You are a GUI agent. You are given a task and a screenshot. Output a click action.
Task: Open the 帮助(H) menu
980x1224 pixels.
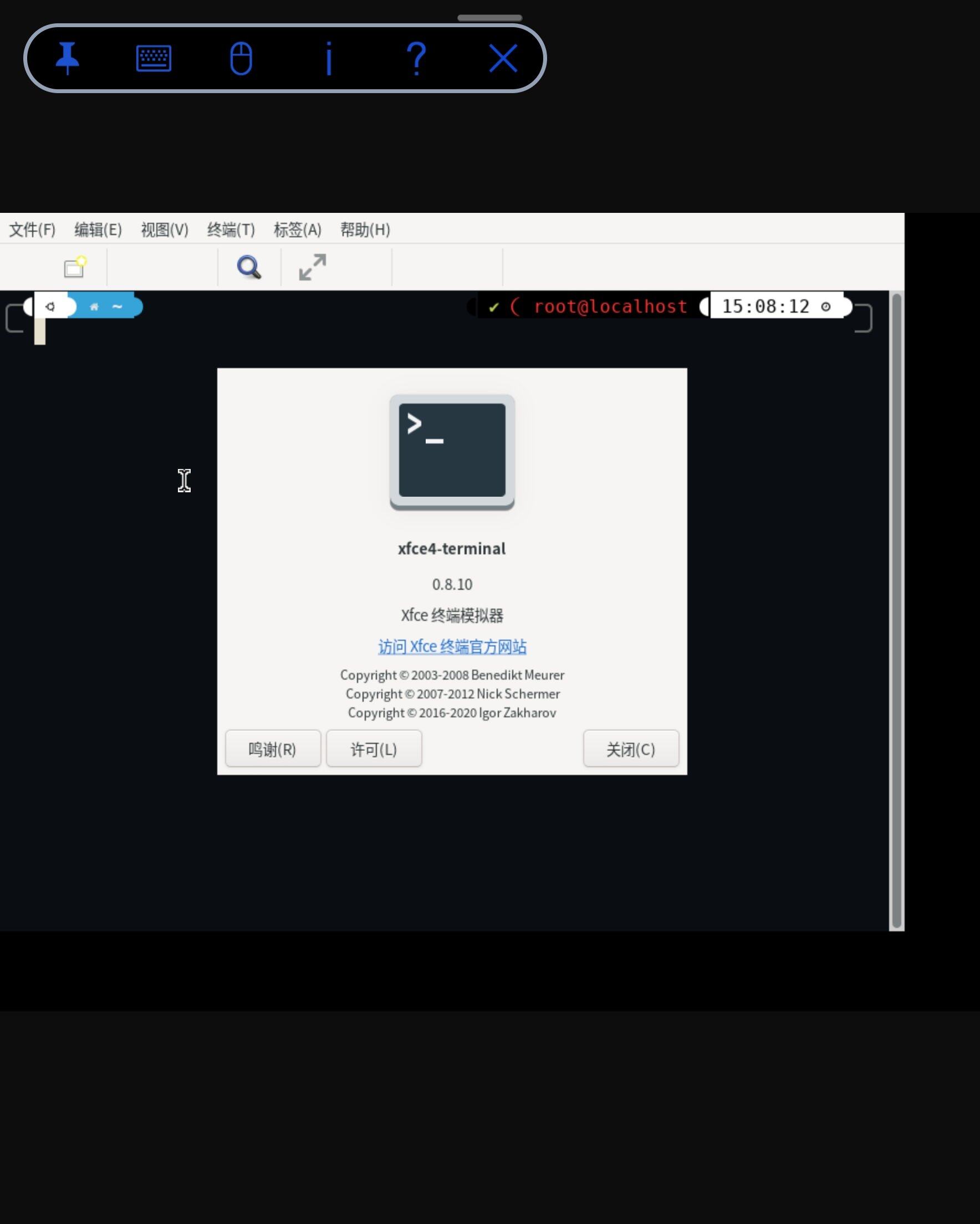(x=365, y=229)
